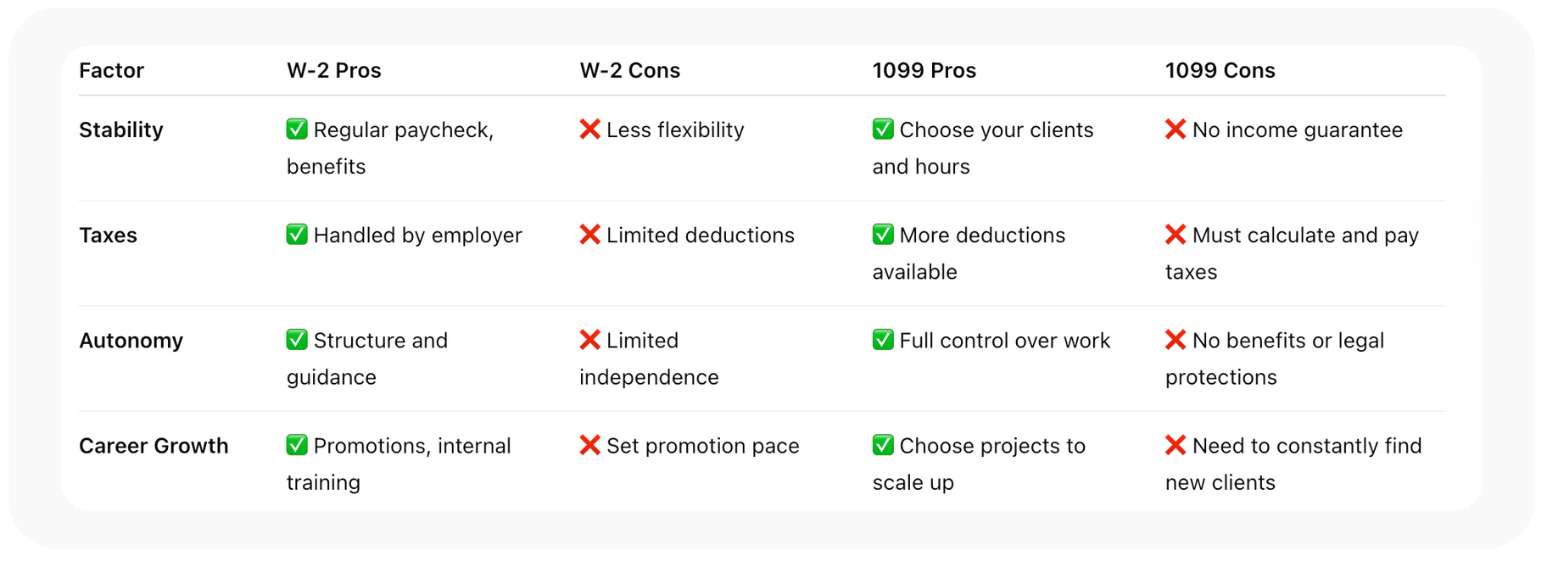The image size is (1545, 561).
Task: Select the "1099 Cons" column header
Action: click(x=1220, y=71)
